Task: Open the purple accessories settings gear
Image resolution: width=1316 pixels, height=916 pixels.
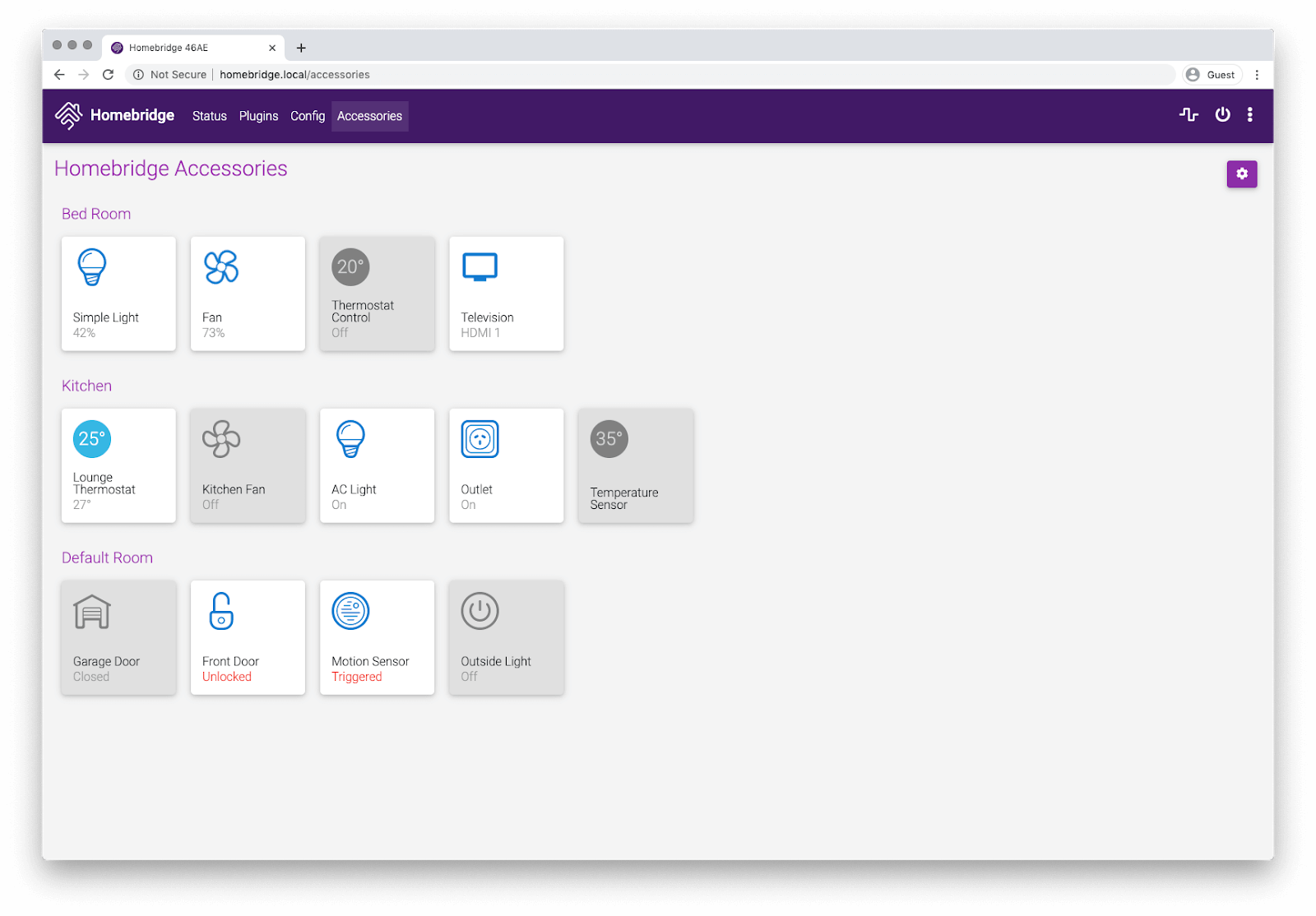Action: coord(1241,173)
